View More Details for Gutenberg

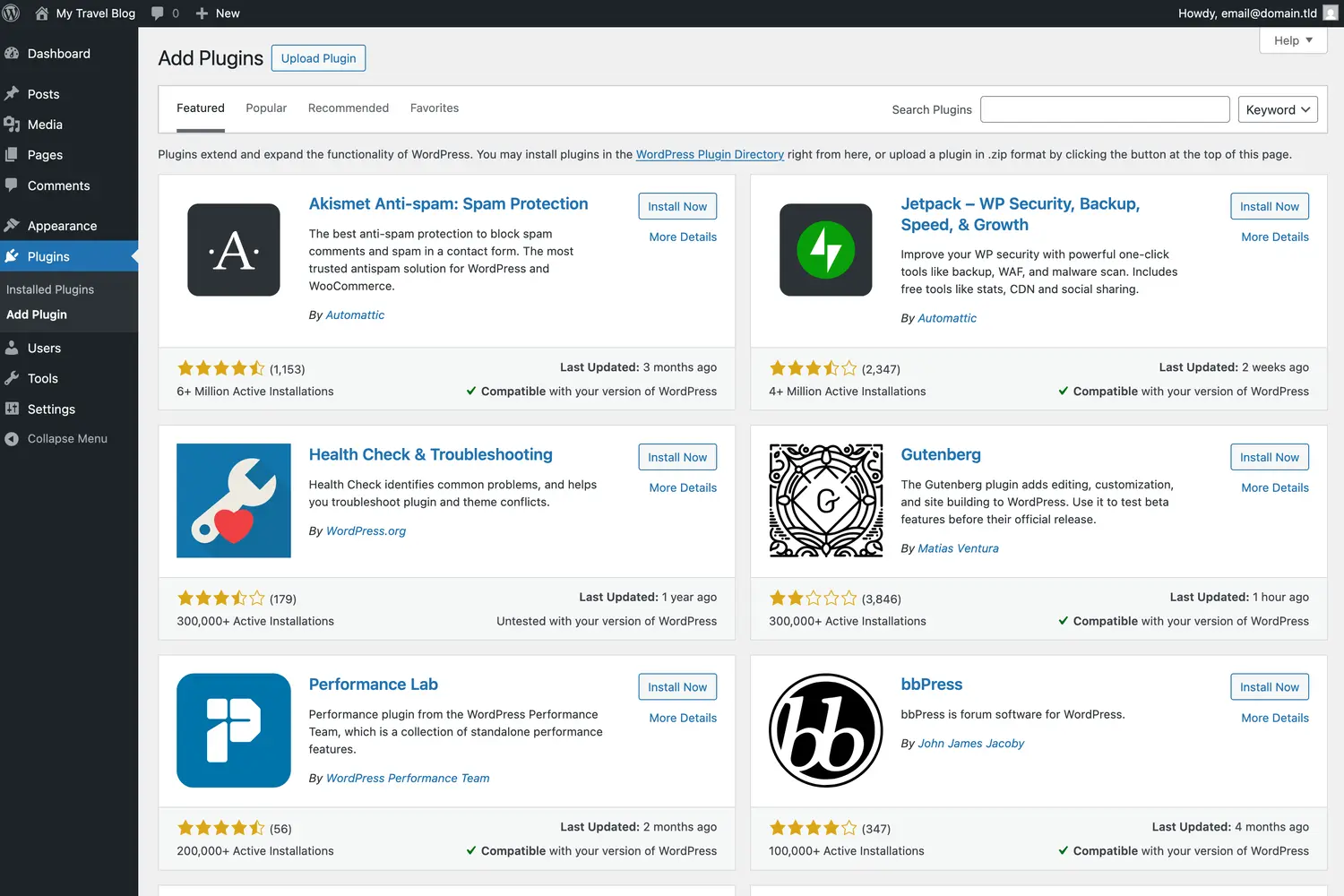(x=1275, y=488)
